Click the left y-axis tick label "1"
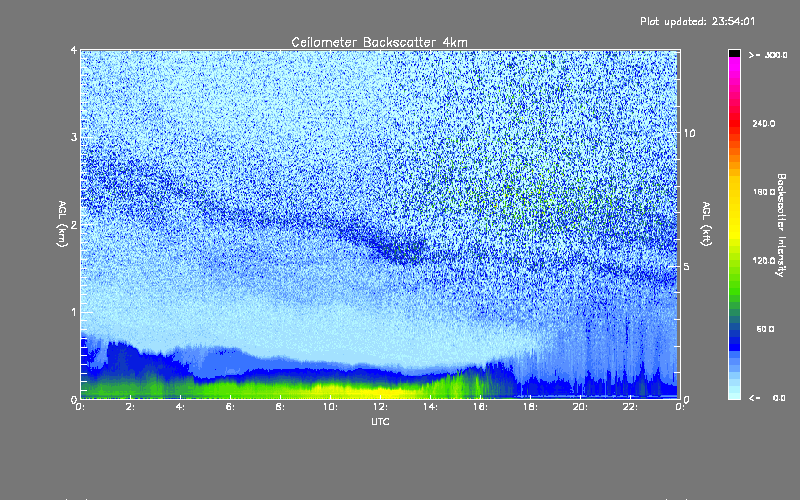800x500 pixels. point(74,312)
